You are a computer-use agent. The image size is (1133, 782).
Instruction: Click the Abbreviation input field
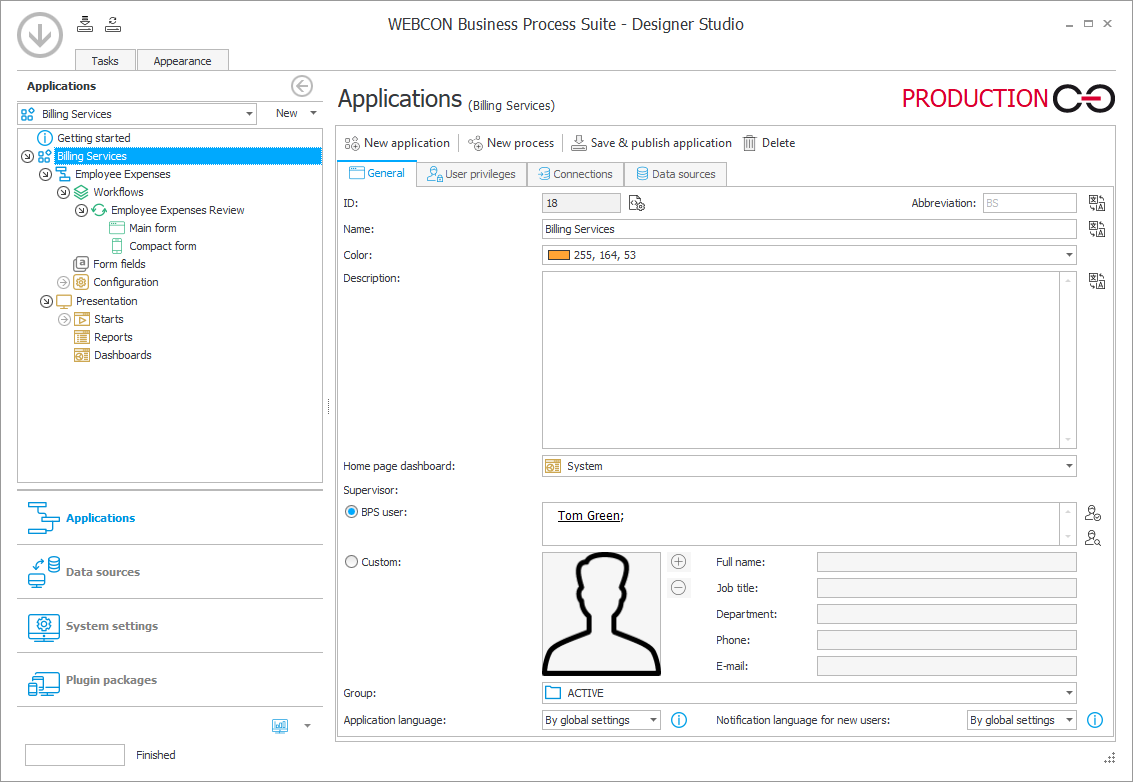click(x=1030, y=203)
